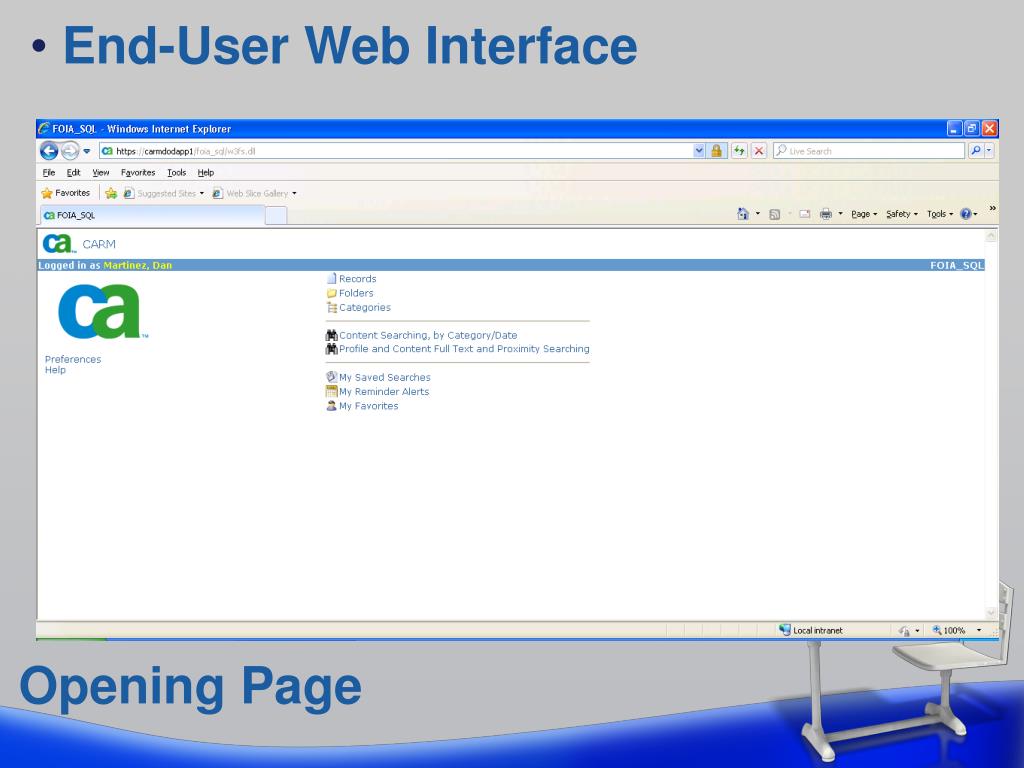Open the Categories link
This screenshot has height=768, width=1024.
coord(364,308)
